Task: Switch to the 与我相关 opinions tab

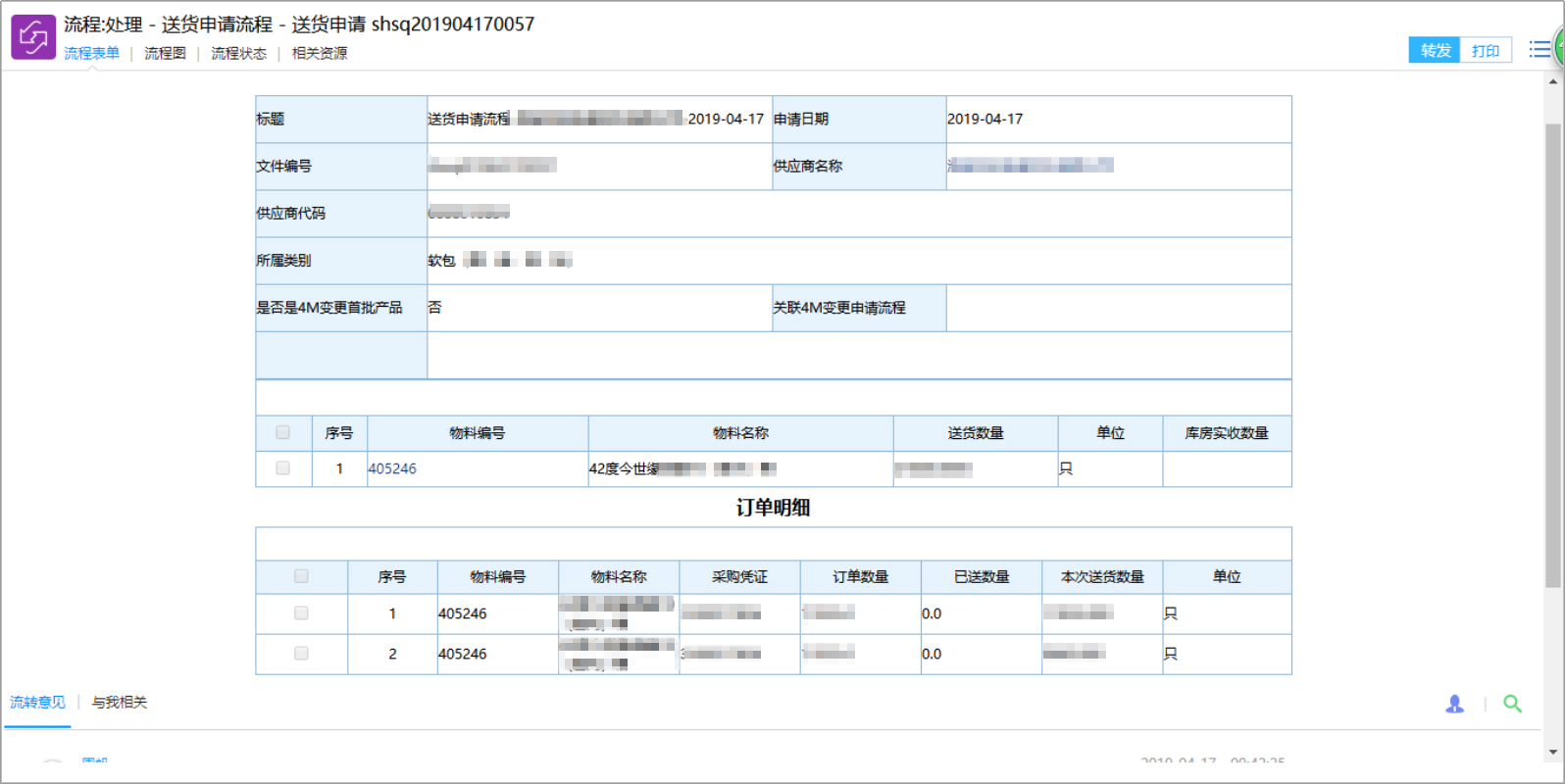Action: point(119,702)
